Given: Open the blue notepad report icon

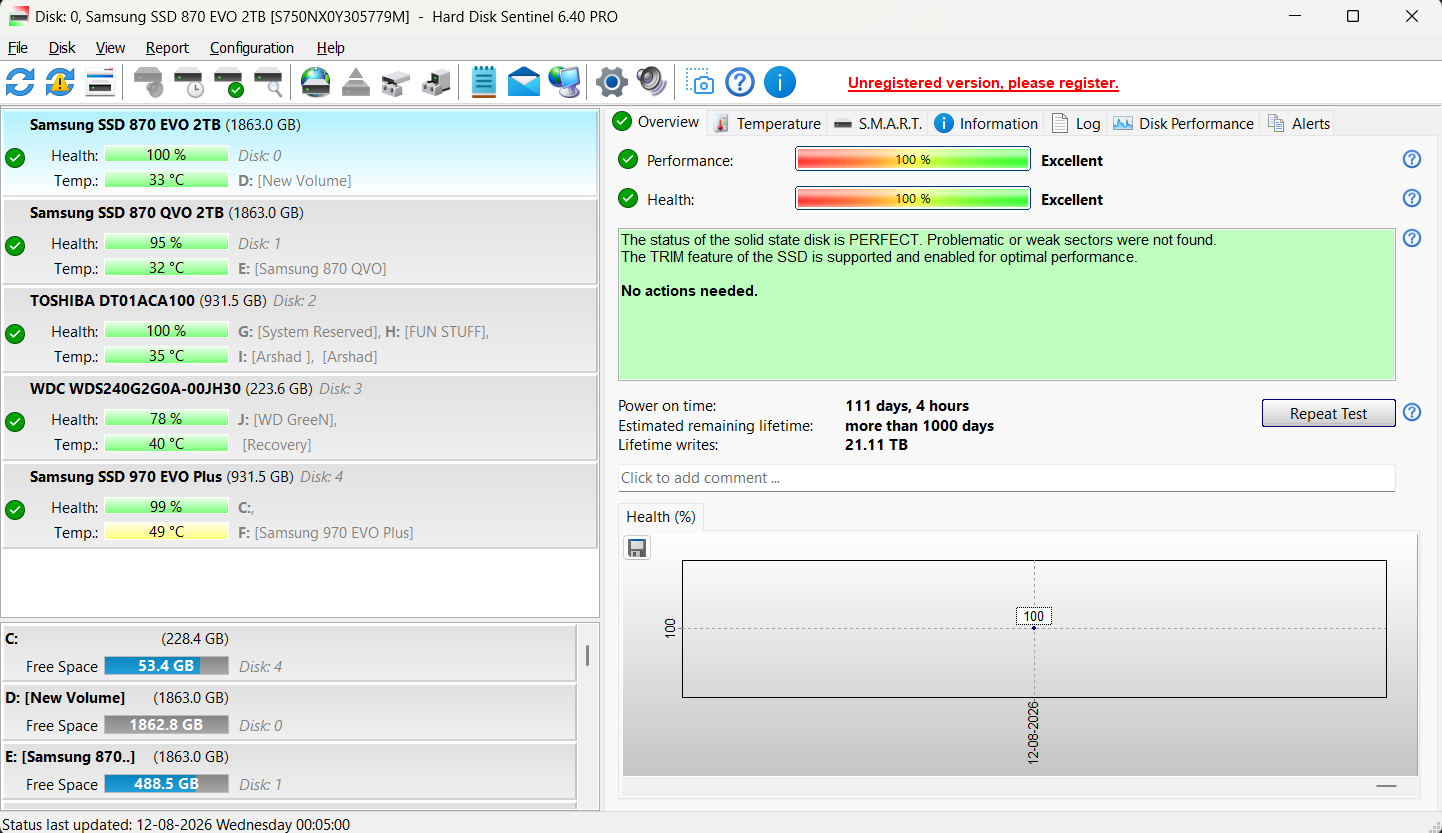Looking at the screenshot, I should pyautogui.click(x=484, y=82).
